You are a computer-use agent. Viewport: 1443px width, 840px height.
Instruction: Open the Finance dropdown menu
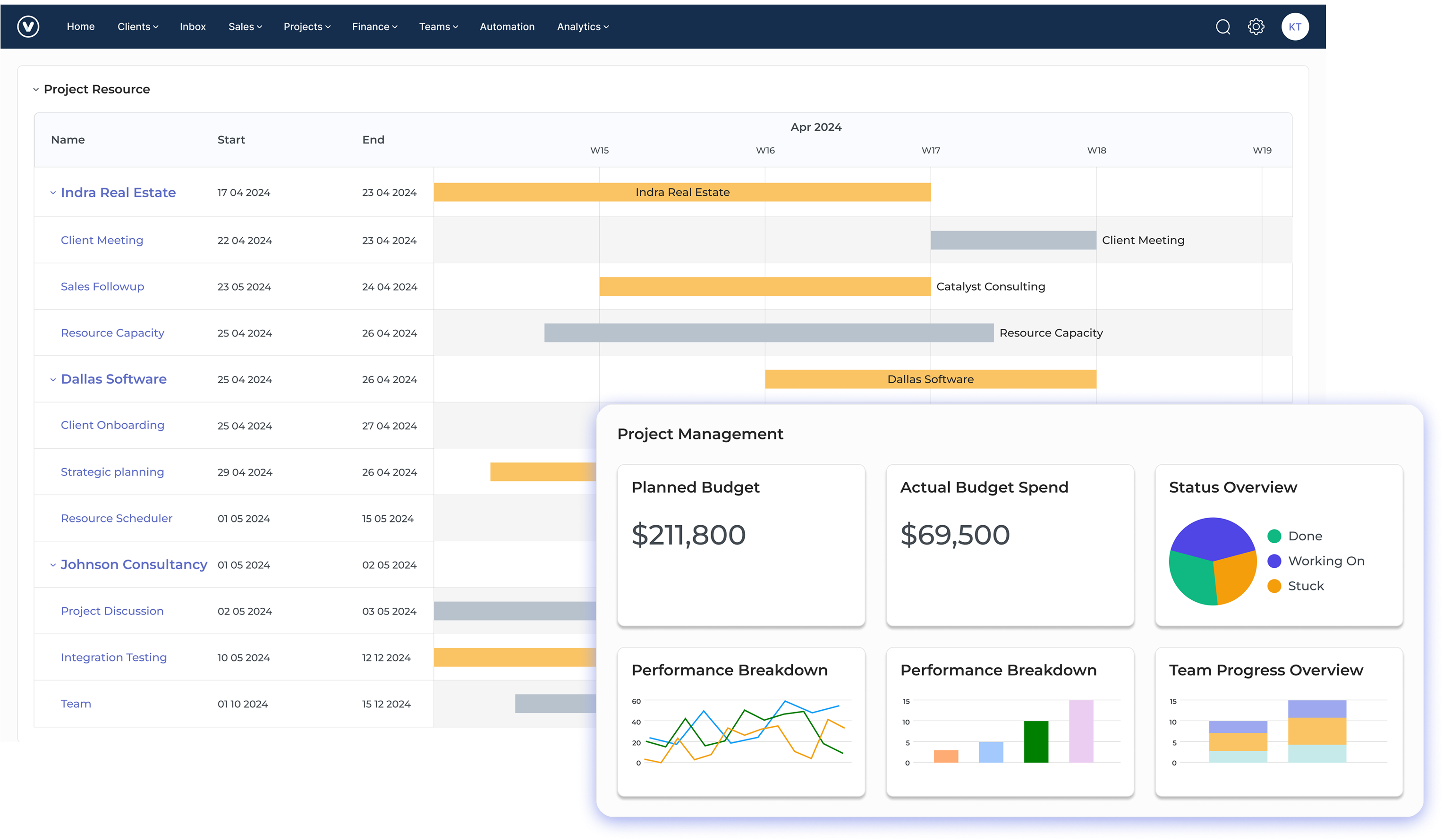(x=374, y=26)
